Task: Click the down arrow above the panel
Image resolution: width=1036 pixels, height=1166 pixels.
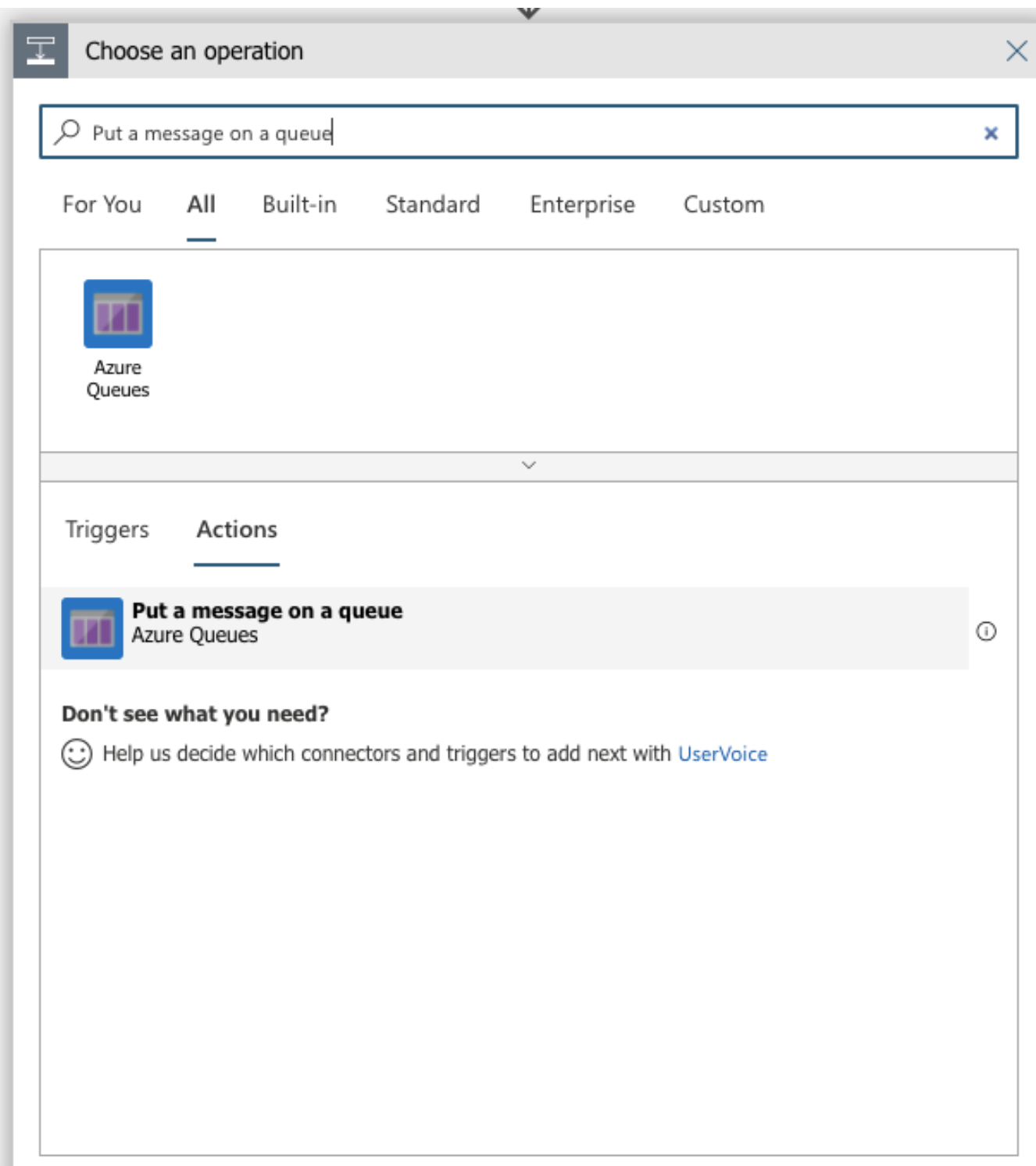Action: tap(529, 13)
